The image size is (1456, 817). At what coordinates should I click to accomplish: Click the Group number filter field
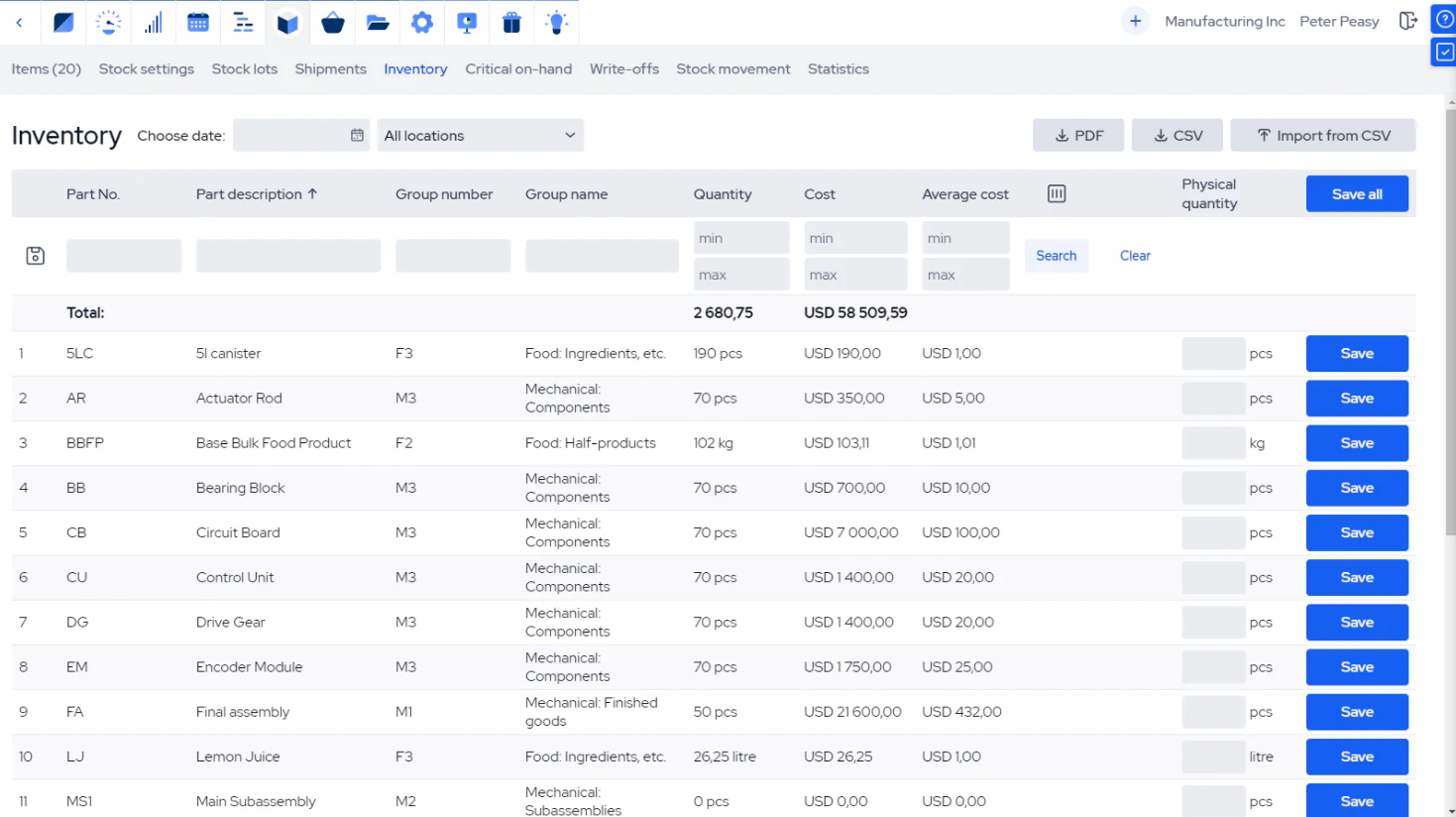453,256
